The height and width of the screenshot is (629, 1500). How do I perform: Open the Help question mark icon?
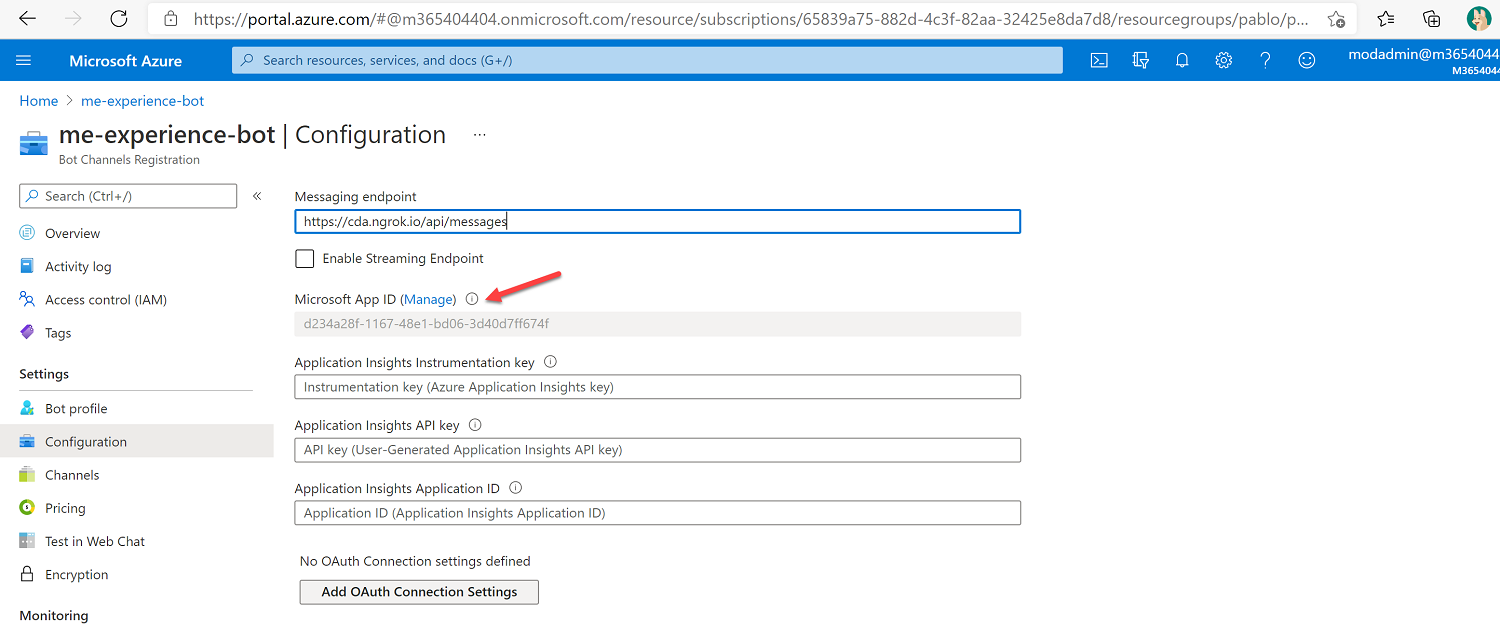point(1265,60)
